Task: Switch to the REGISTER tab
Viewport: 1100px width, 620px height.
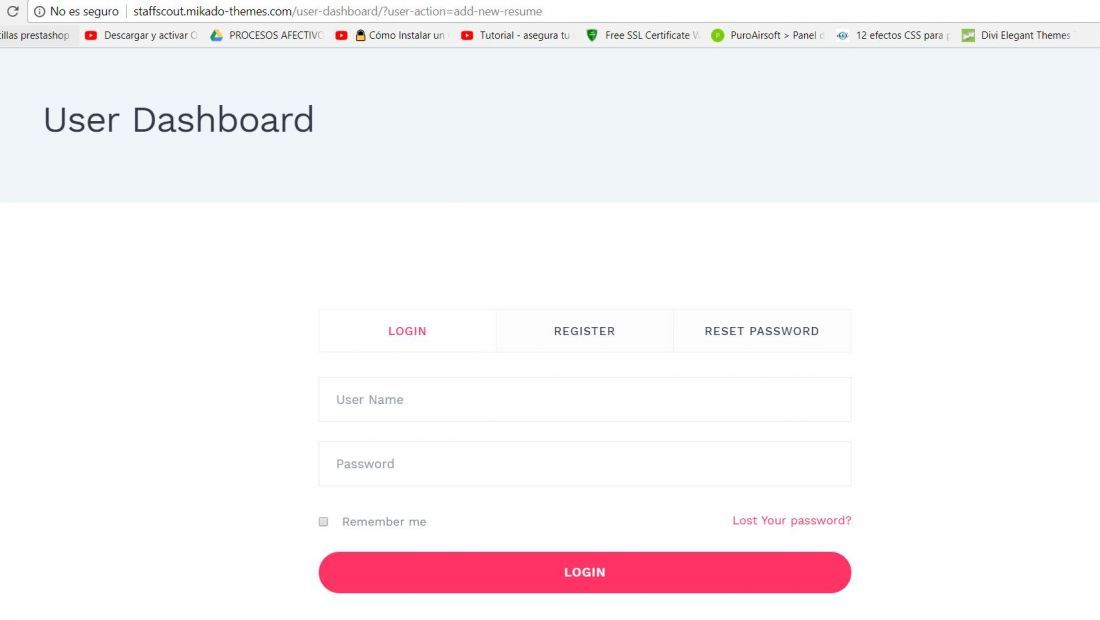Action: [584, 331]
